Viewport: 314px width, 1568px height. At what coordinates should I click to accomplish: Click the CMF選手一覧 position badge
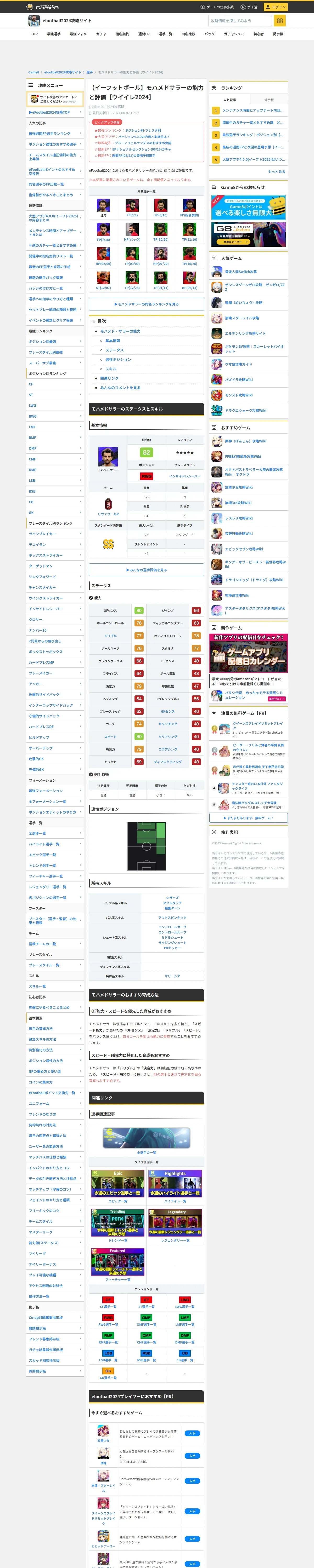coord(146,1335)
